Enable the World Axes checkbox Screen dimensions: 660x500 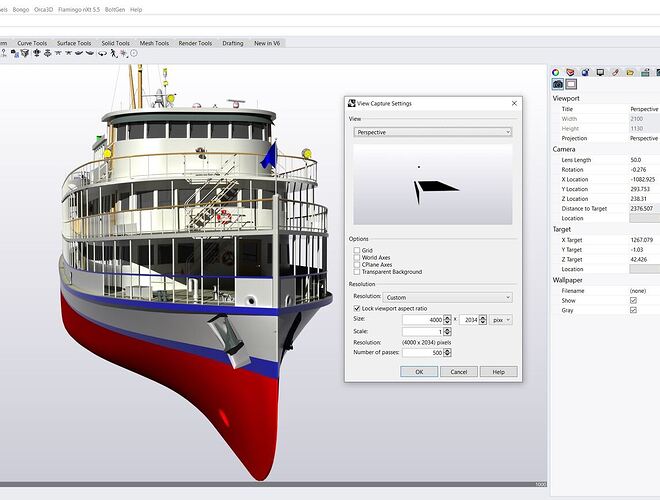coord(357,257)
